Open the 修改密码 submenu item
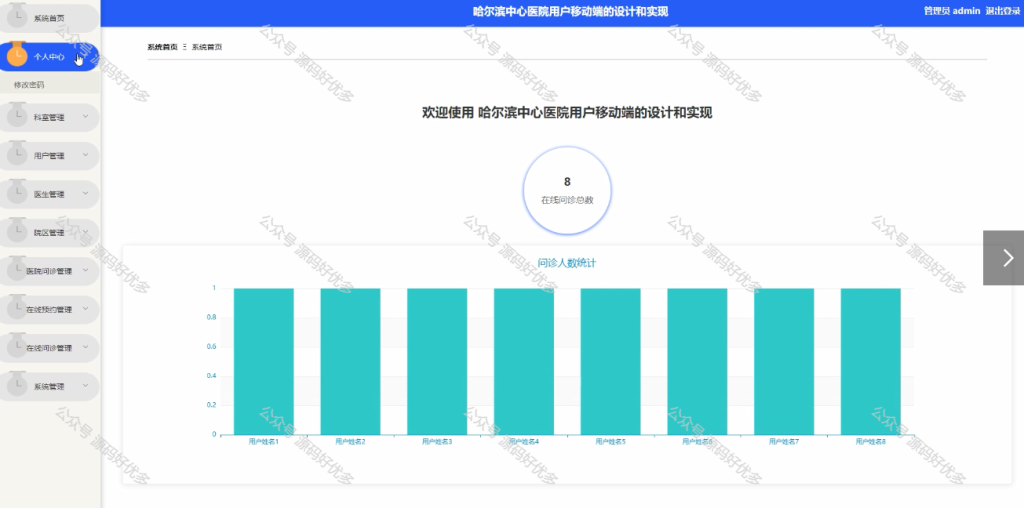 coord(29,85)
